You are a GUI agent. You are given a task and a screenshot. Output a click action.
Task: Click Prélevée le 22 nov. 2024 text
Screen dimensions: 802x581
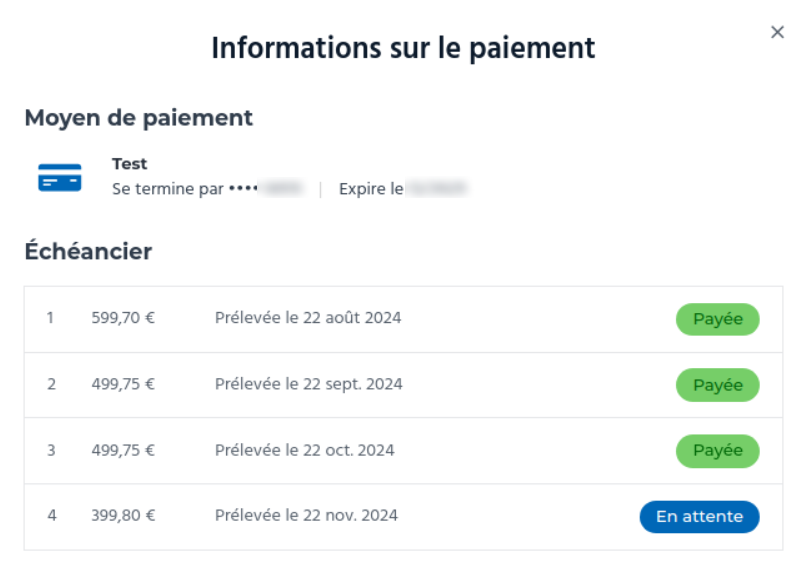click(306, 516)
